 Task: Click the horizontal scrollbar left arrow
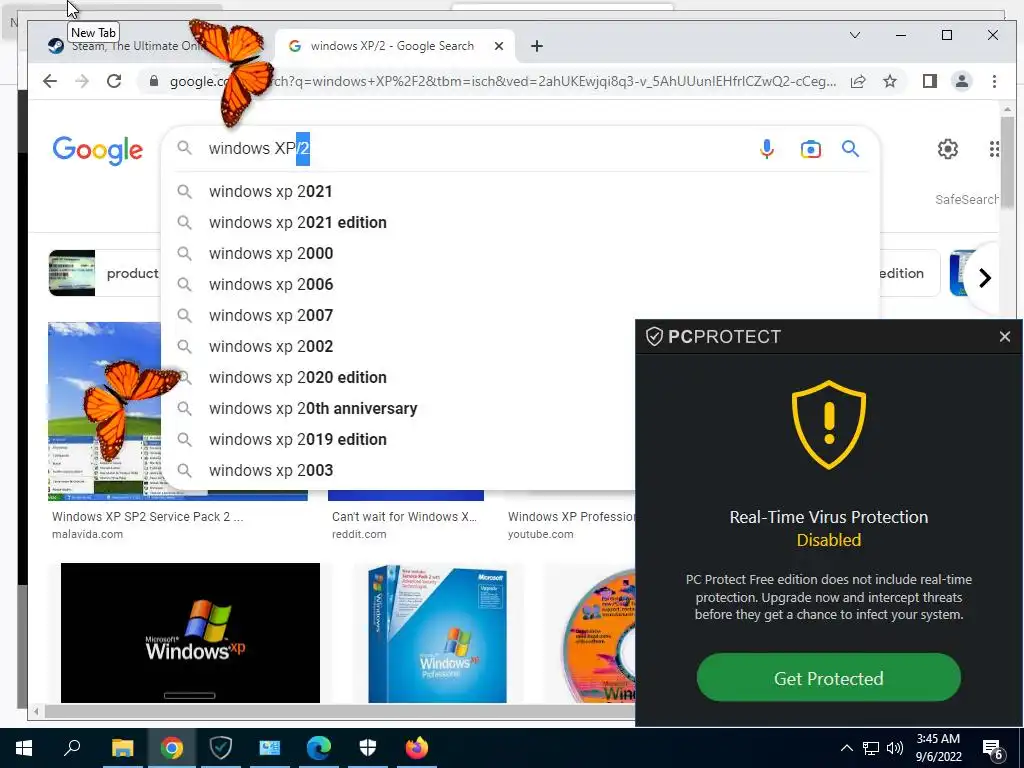click(x=37, y=712)
